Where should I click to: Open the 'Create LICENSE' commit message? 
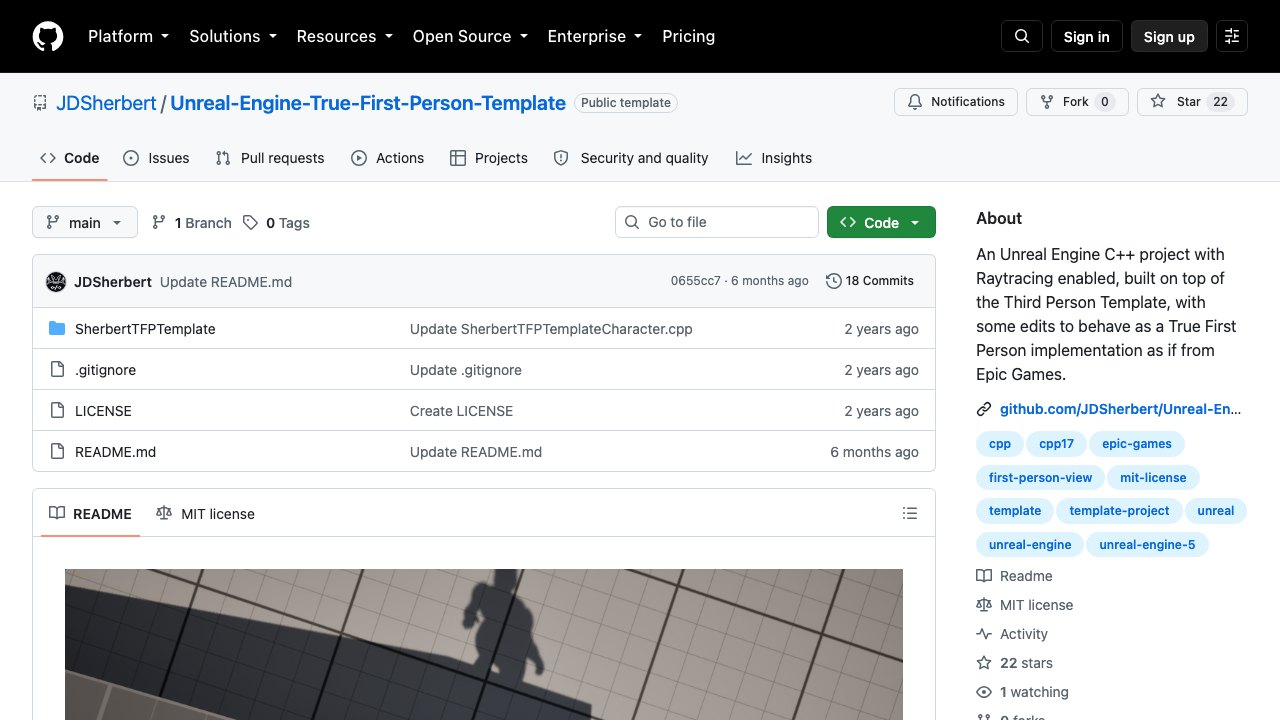(x=461, y=411)
